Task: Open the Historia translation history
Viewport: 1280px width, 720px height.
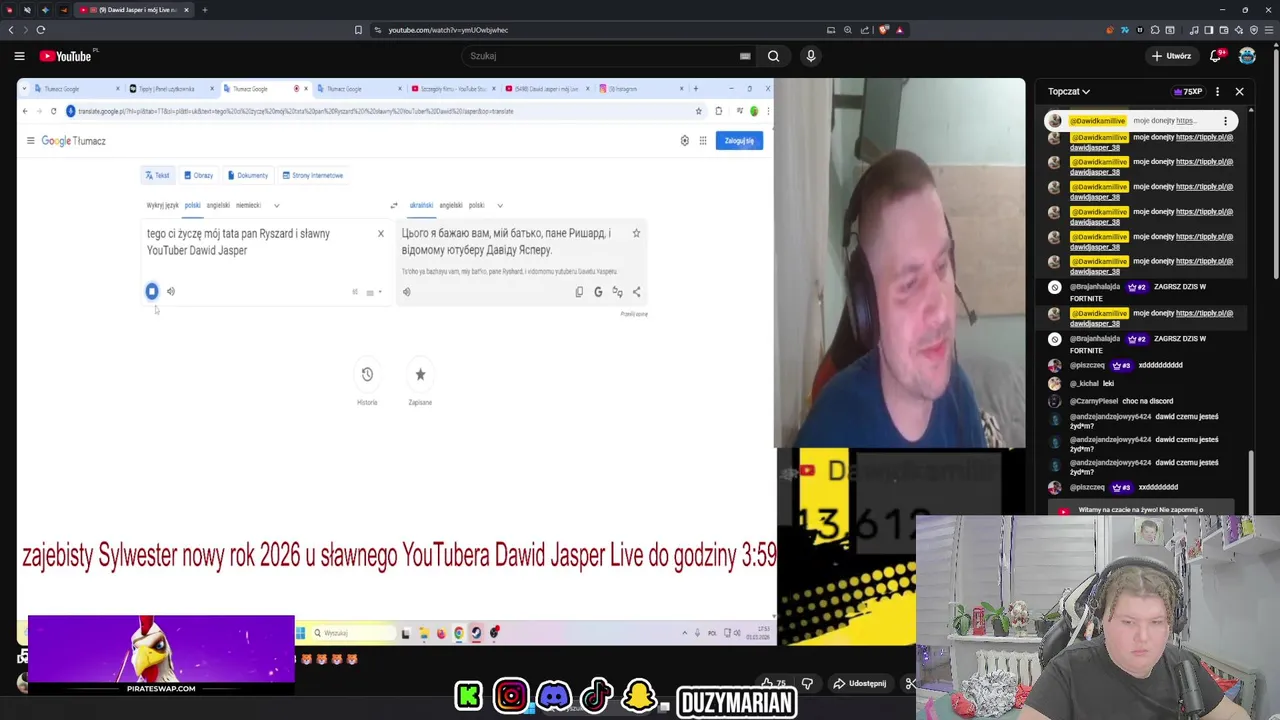Action: (x=367, y=383)
